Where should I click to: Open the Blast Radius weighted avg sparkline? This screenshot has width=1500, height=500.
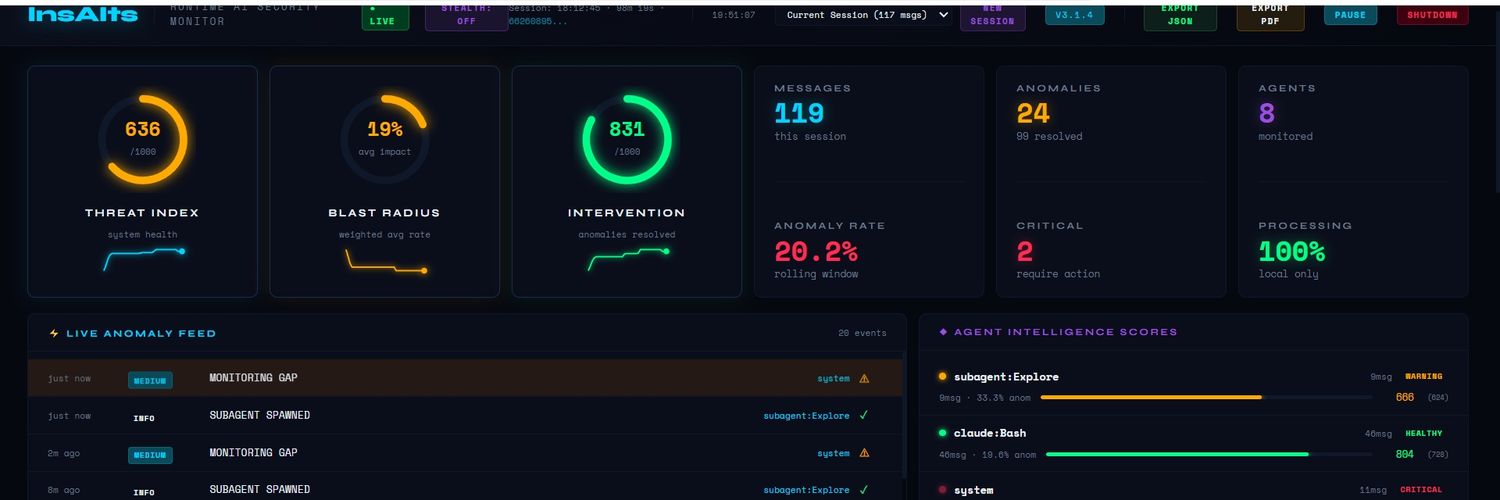(x=386, y=260)
